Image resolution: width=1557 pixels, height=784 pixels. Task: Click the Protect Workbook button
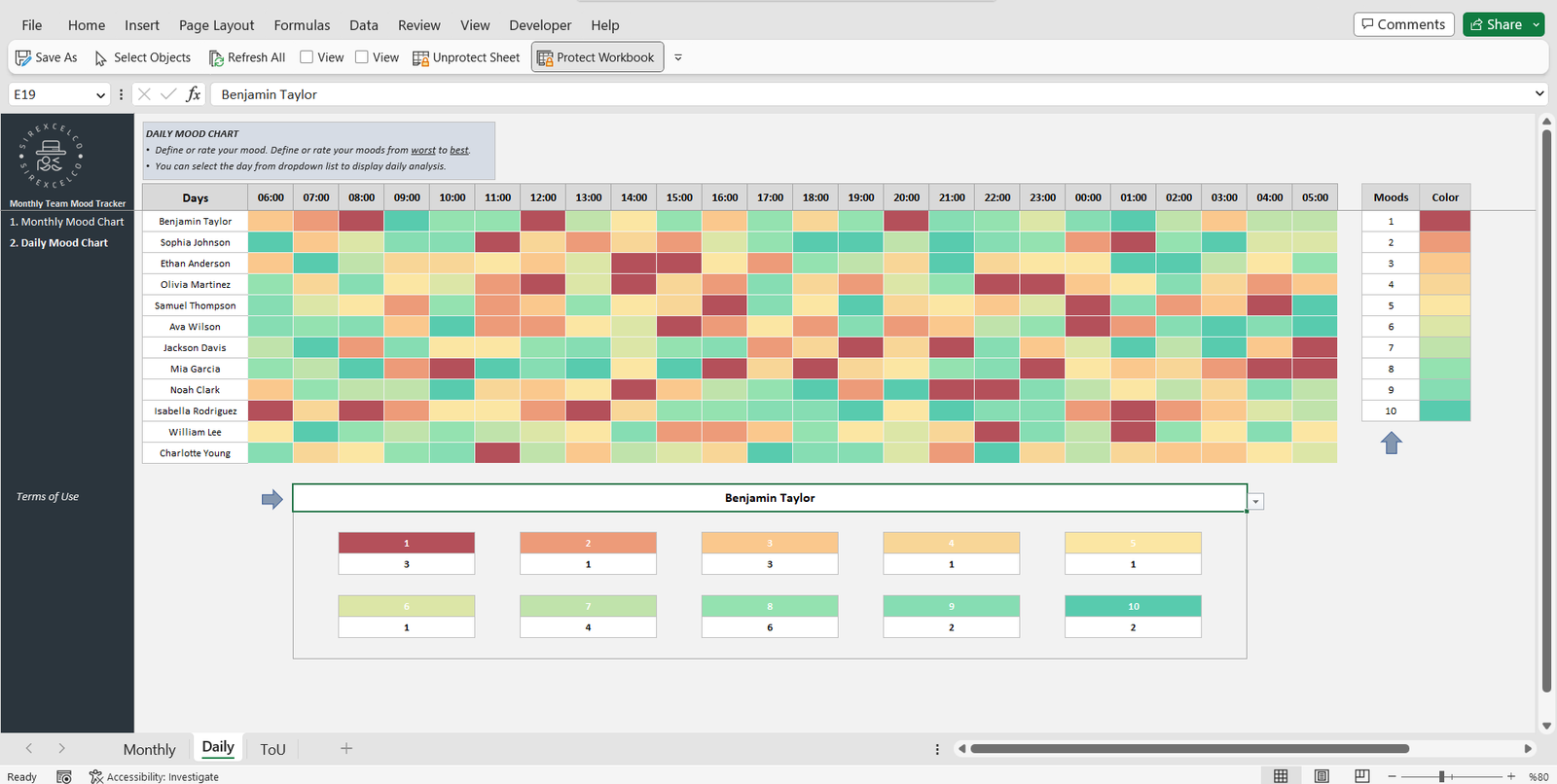click(x=597, y=57)
